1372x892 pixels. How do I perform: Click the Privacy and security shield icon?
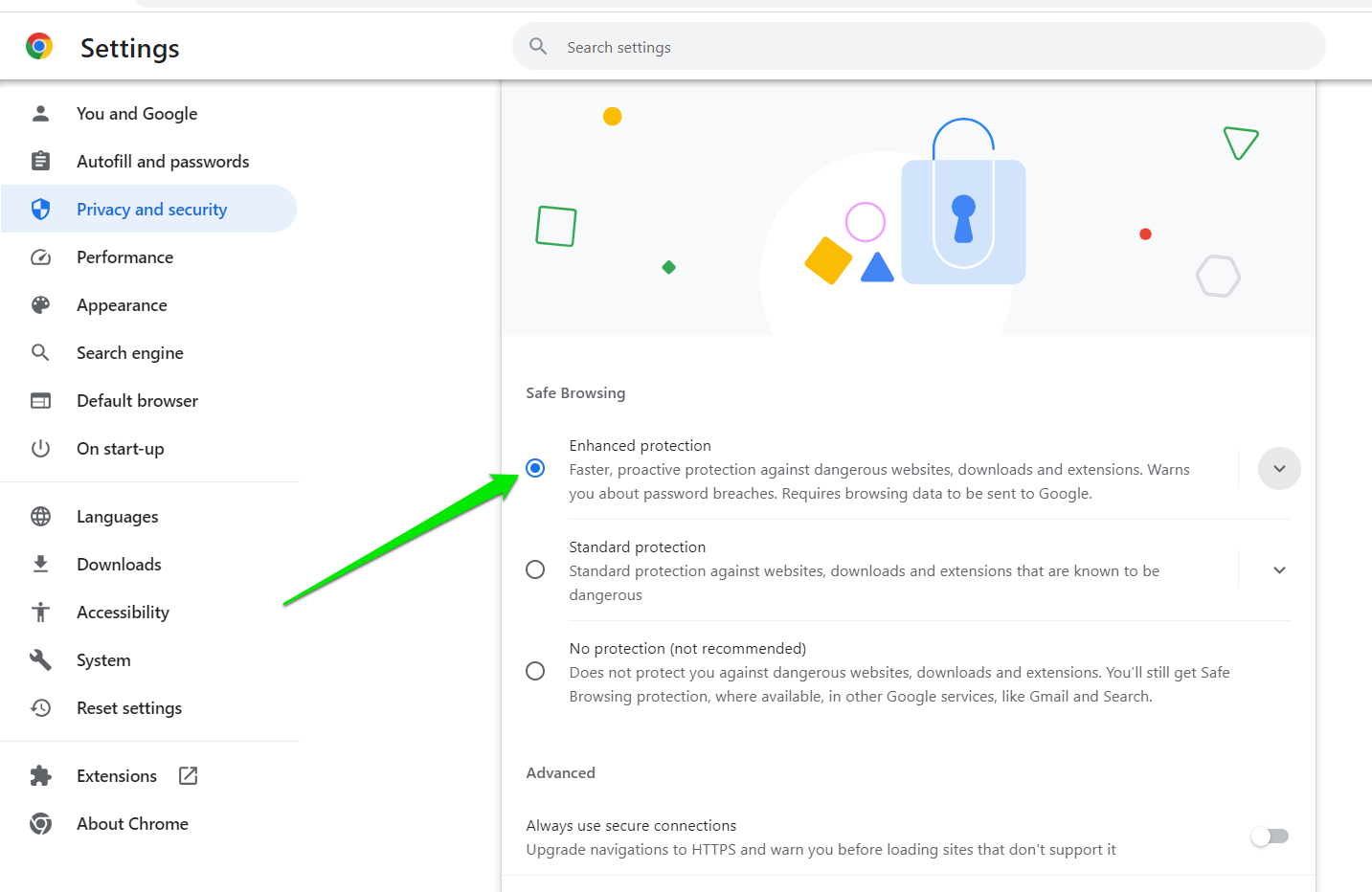coord(40,210)
